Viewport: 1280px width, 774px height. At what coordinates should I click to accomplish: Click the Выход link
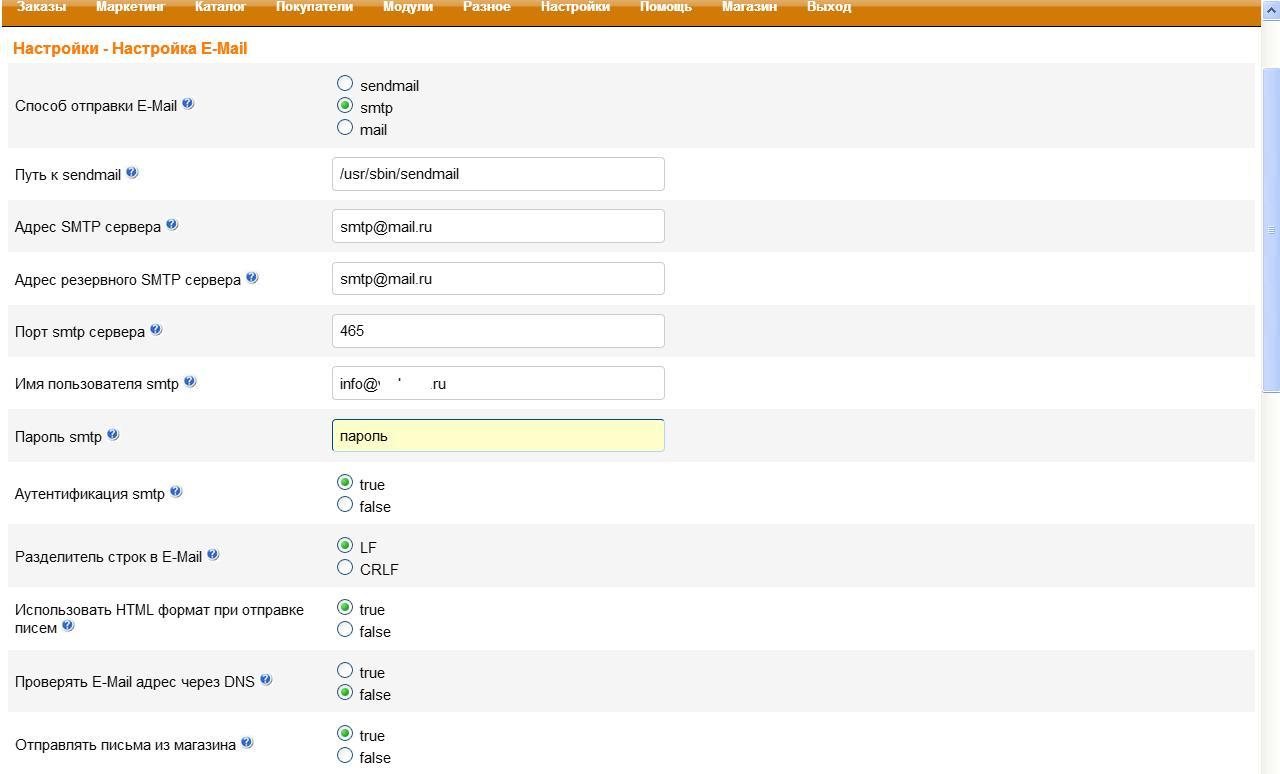pyautogui.click(x=828, y=7)
